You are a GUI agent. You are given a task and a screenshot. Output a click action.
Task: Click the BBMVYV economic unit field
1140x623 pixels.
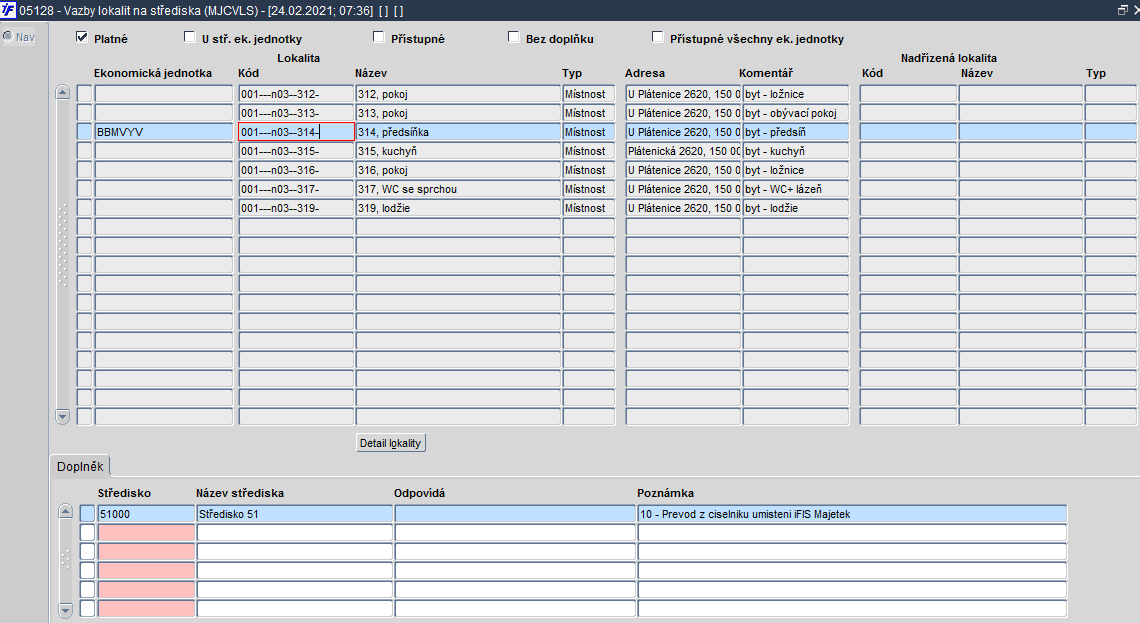coord(164,132)
